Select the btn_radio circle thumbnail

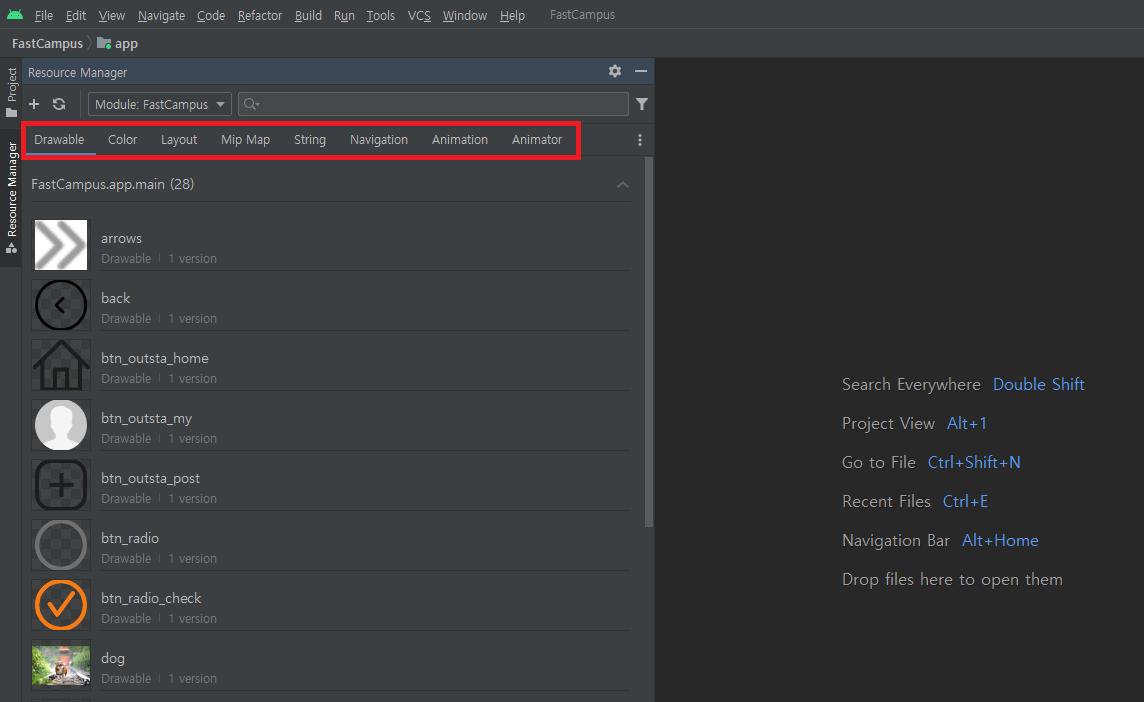(61, 545)
